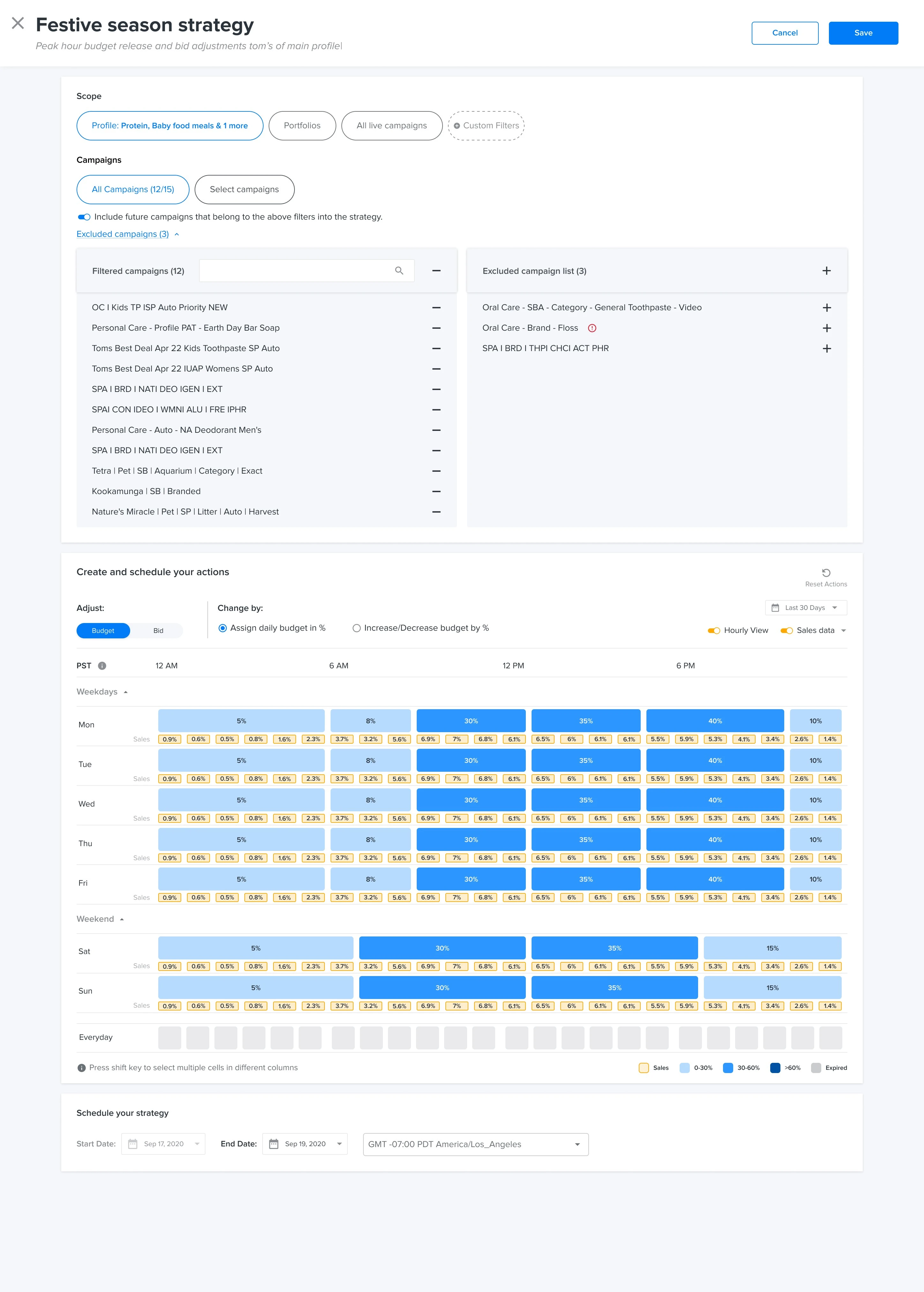Remove Toms Best Deal Kids Toothpaste SP Auto

(x=436, y=348)
